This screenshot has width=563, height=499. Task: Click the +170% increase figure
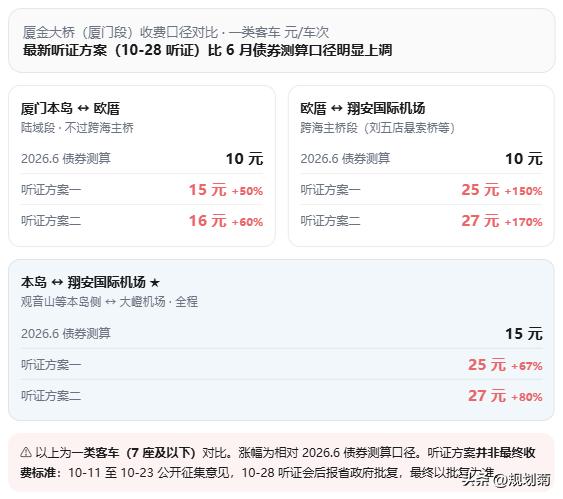tap(524, 222)
